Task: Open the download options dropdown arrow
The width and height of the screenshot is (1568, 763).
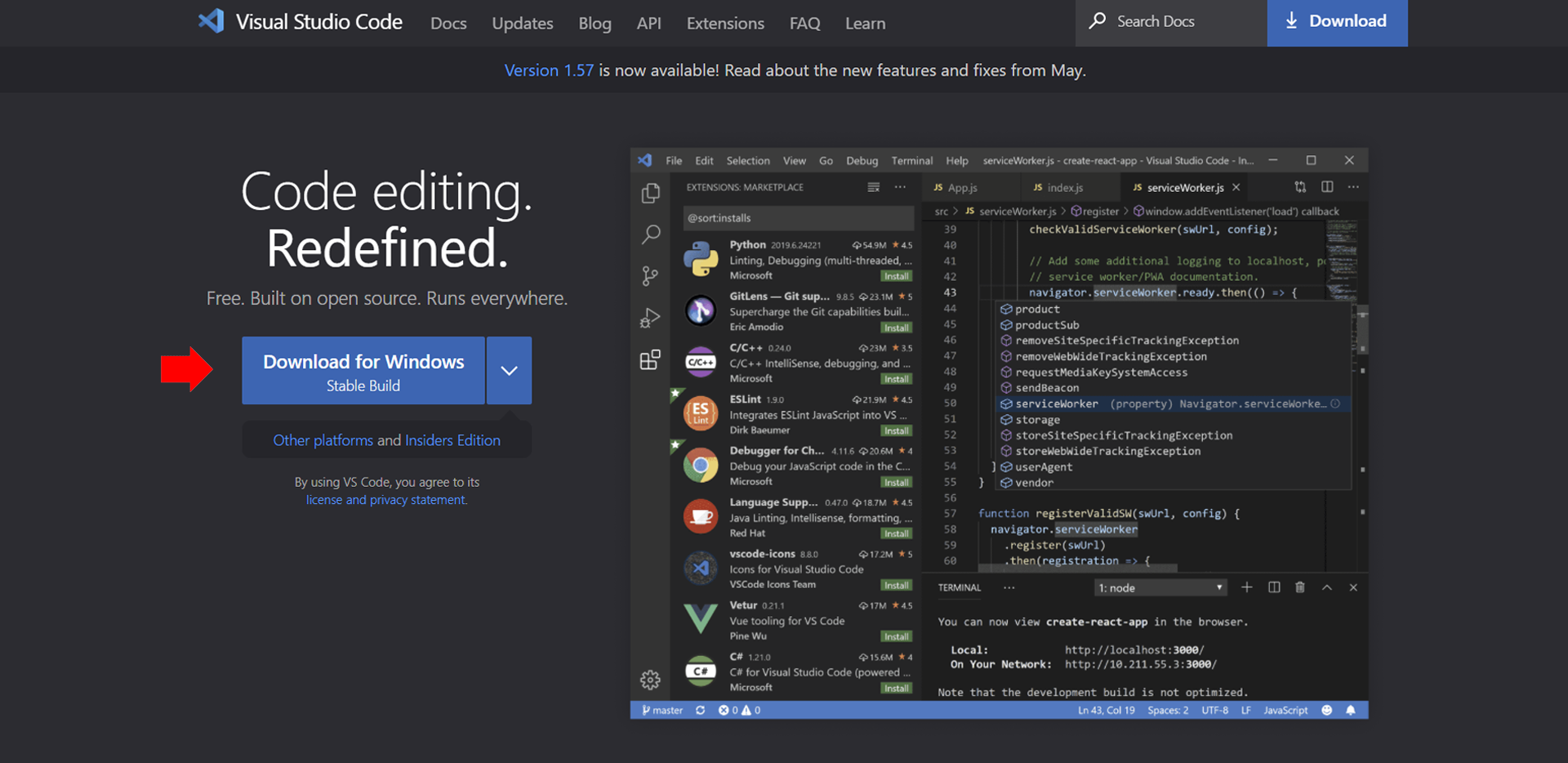Action: point(509,370)
